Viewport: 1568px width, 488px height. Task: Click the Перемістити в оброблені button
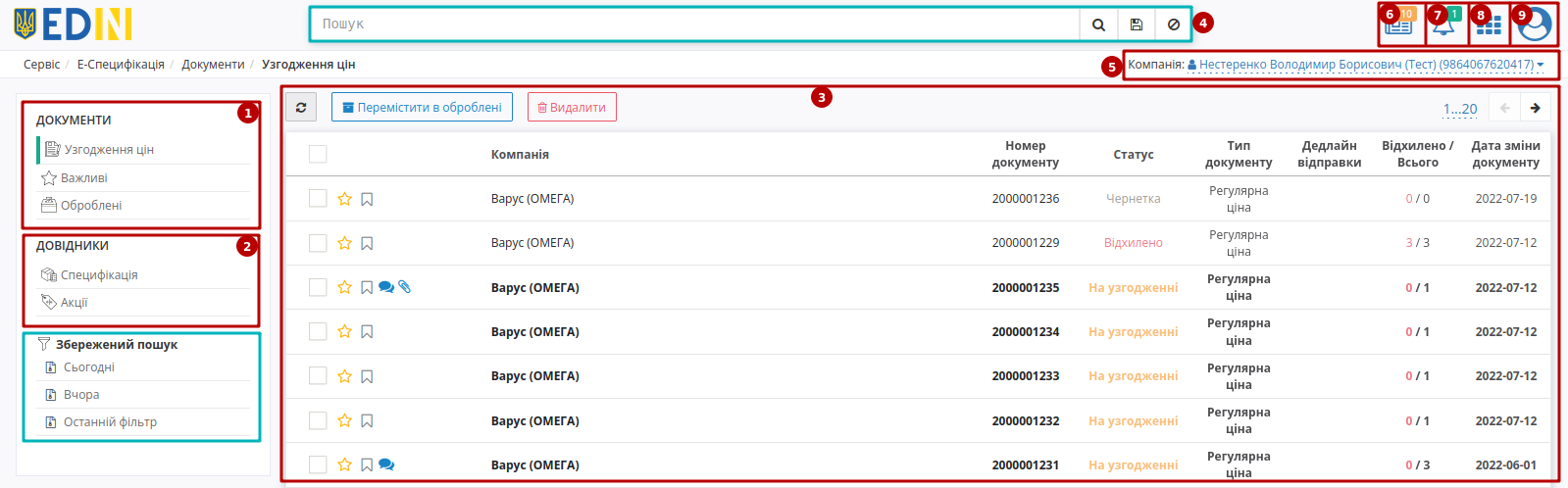click(422, 108)
